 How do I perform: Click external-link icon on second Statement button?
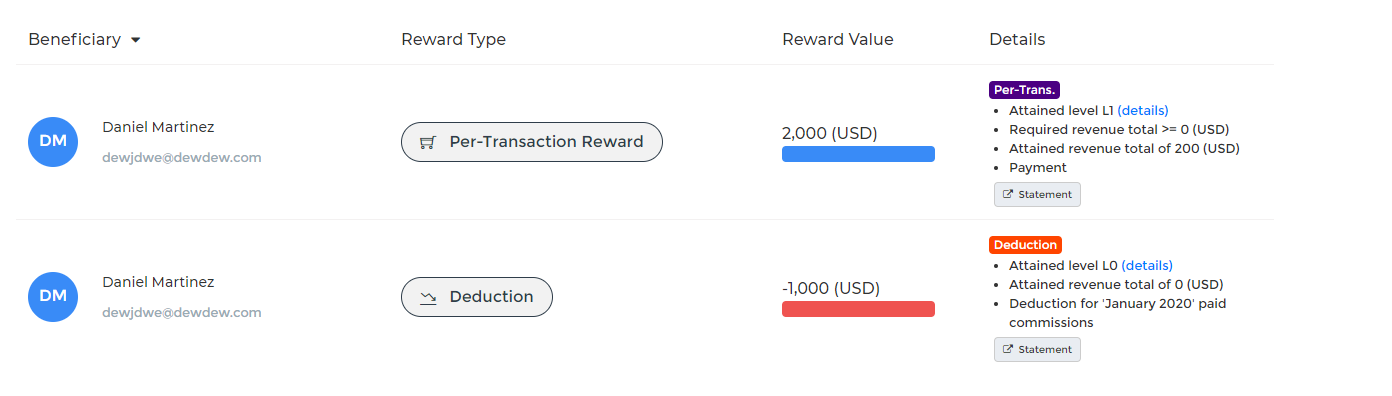point(1008,349)
